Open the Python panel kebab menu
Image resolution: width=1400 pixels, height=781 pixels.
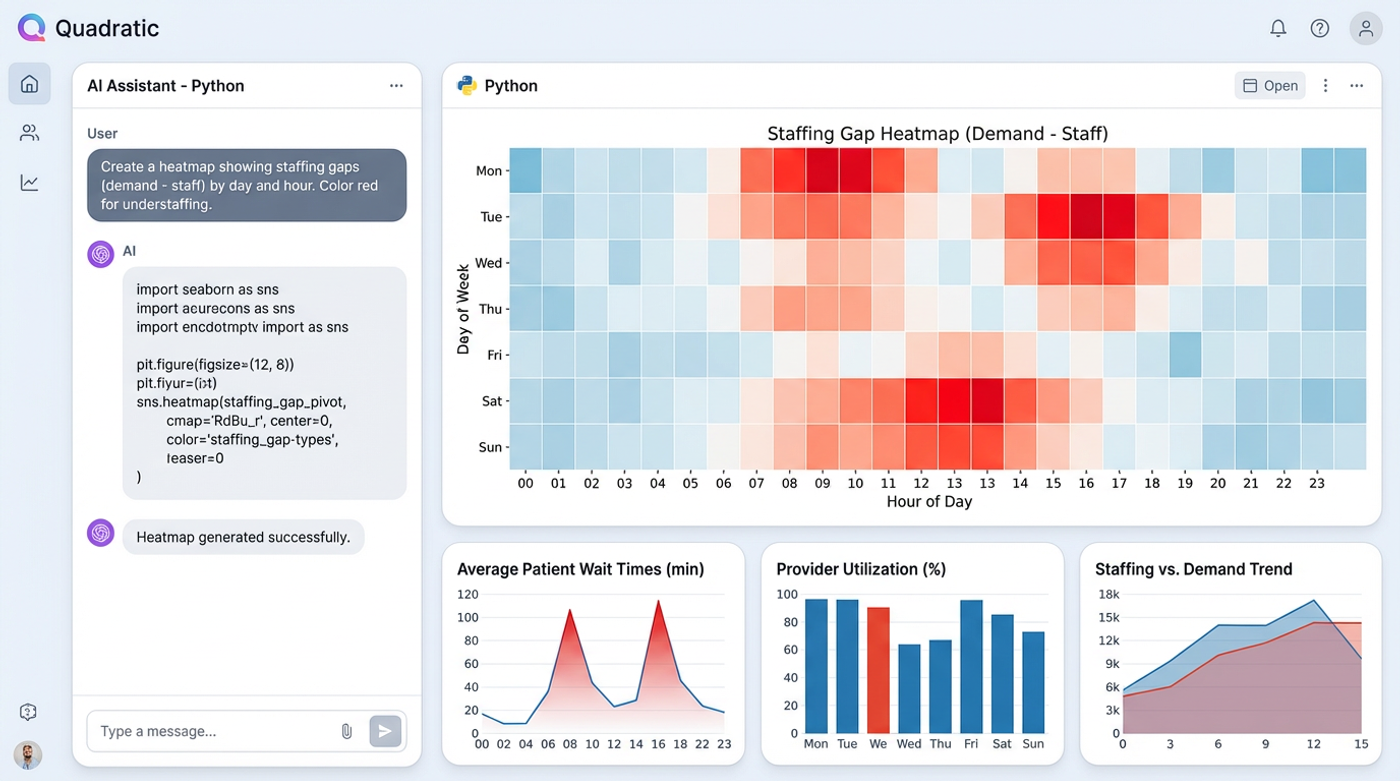point(1325,85)
